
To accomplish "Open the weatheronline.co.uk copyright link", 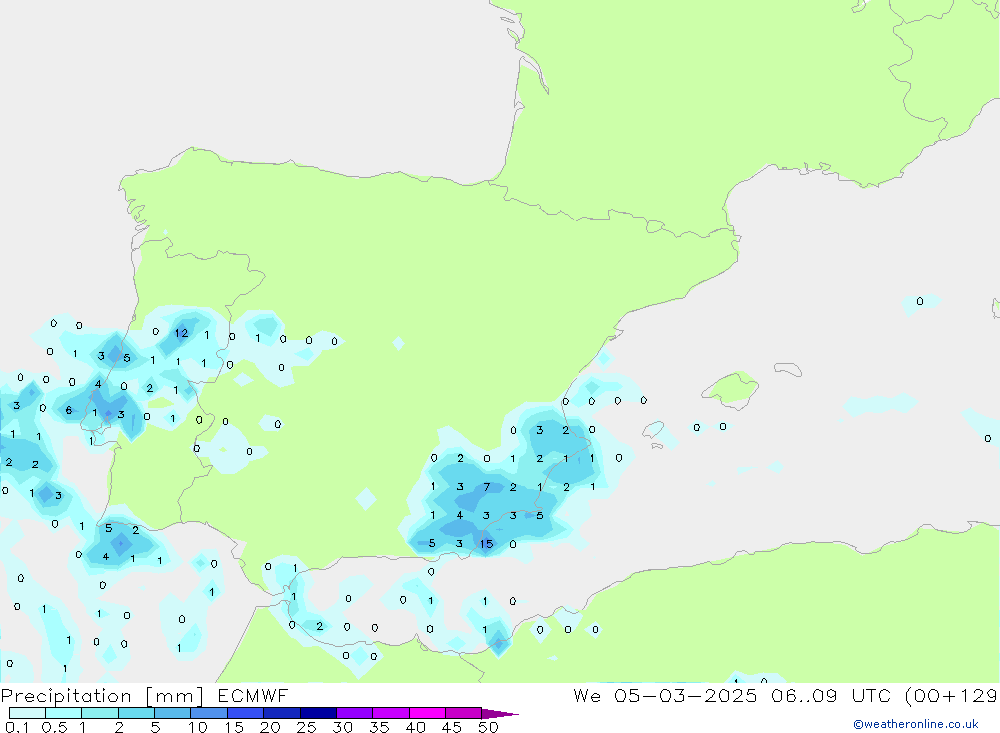I will tap(916, 724).
